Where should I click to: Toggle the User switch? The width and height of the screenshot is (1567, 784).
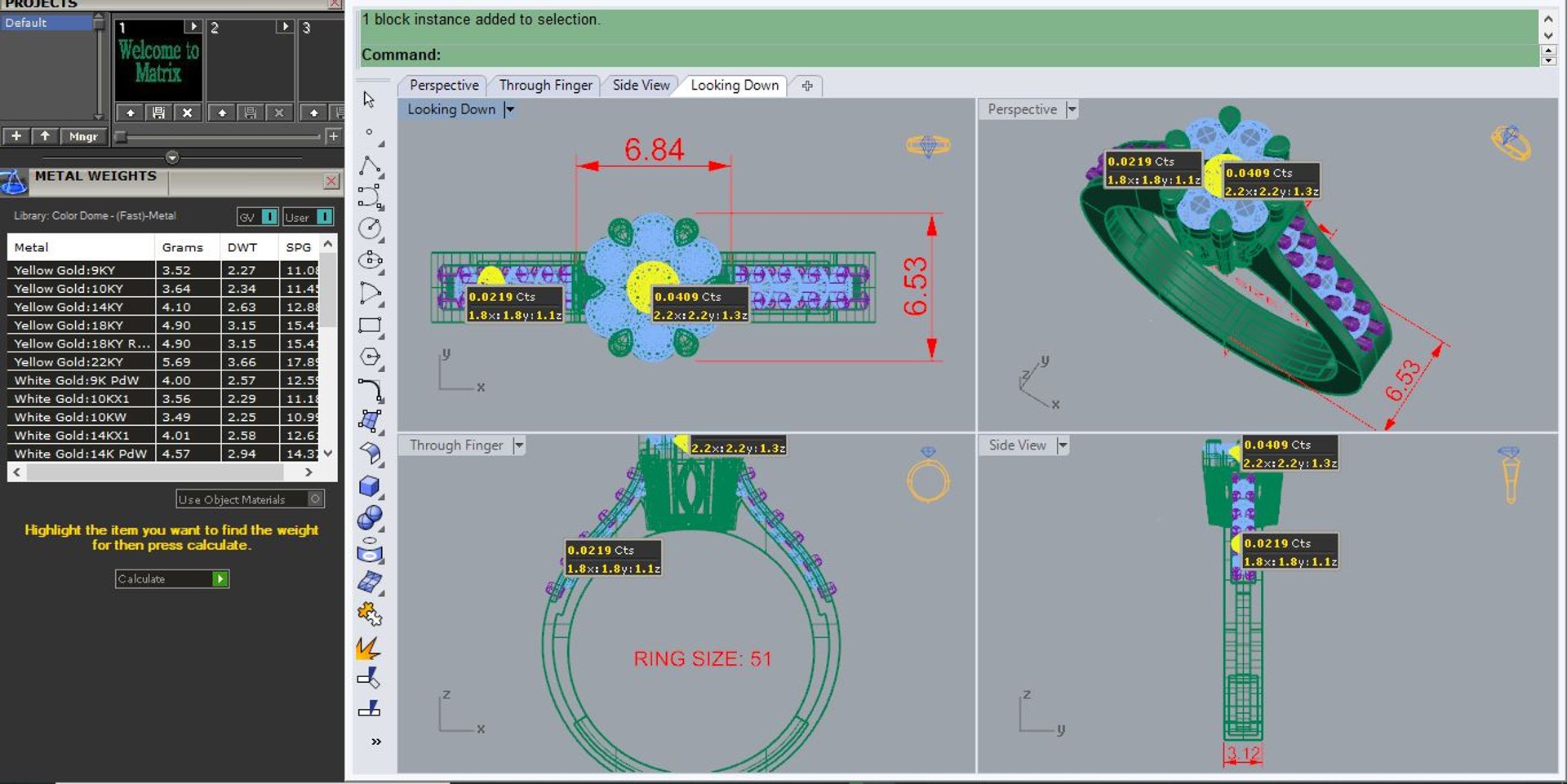click(x=308, y=217)
